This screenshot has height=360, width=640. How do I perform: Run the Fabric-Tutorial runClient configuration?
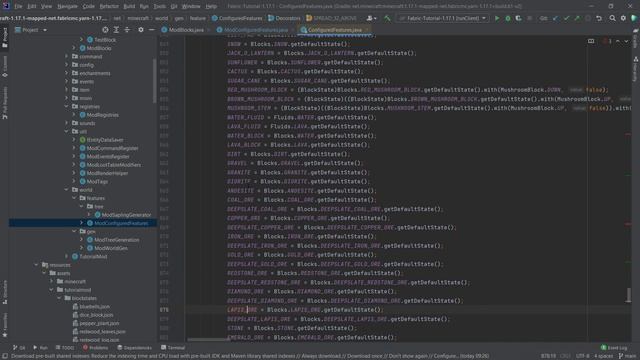click(497, 18)
